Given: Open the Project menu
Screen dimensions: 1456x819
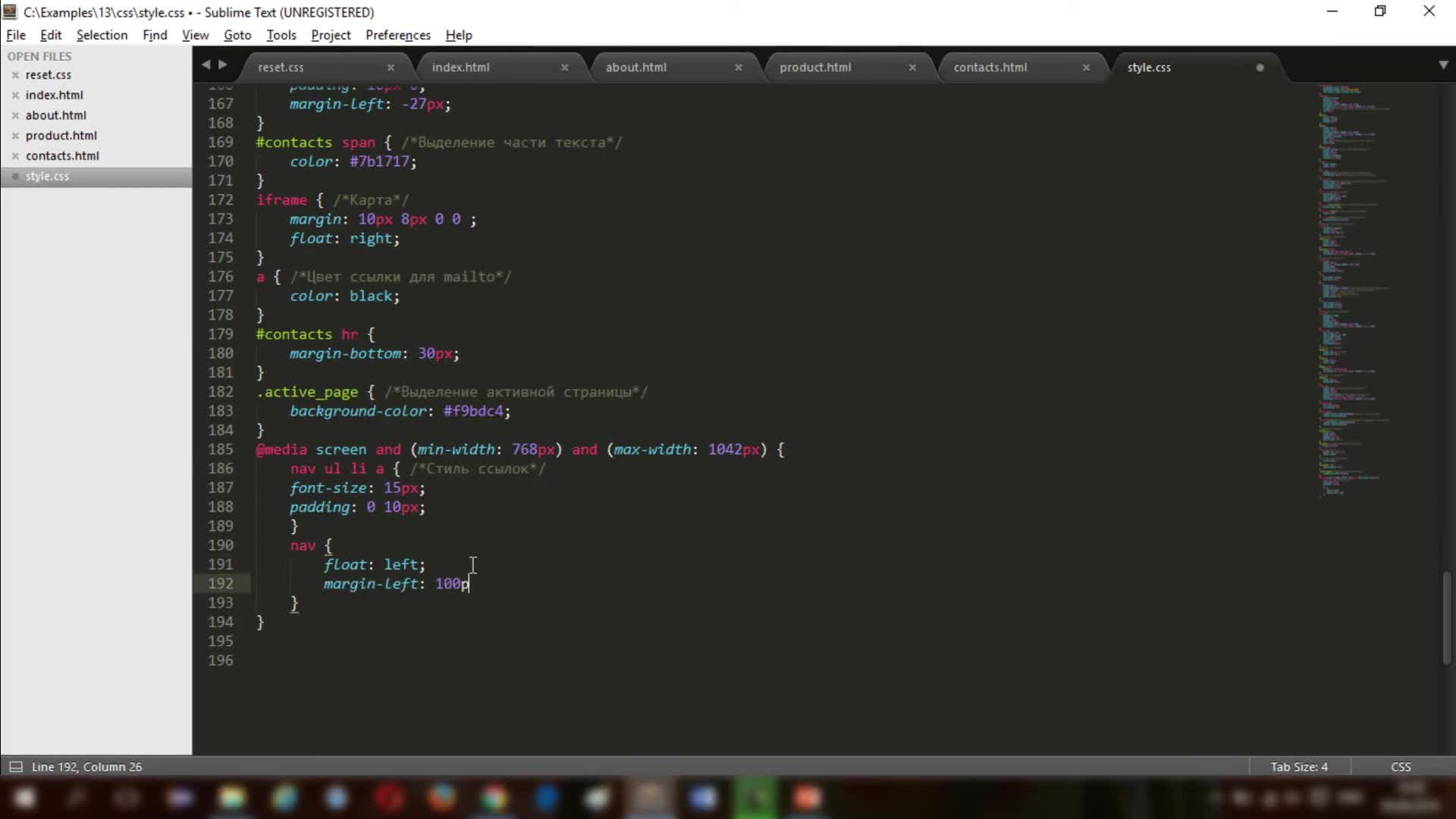Looking at the screenshot, I should point(331,35).
